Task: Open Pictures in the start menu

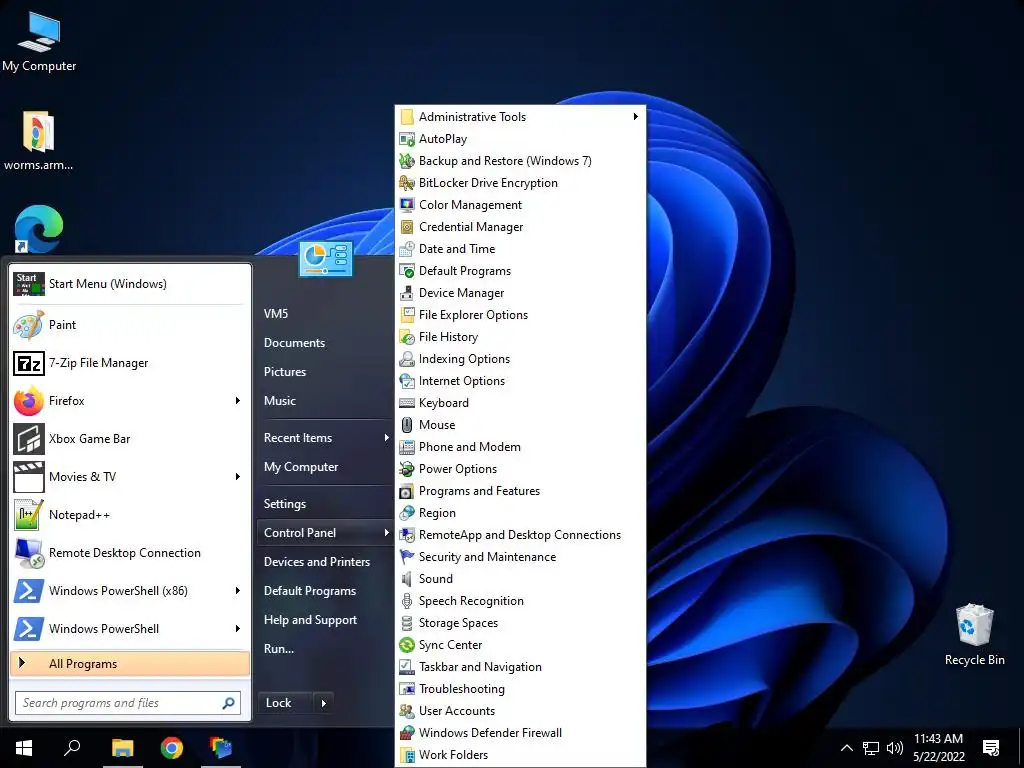Action: (x=285, y=372)
